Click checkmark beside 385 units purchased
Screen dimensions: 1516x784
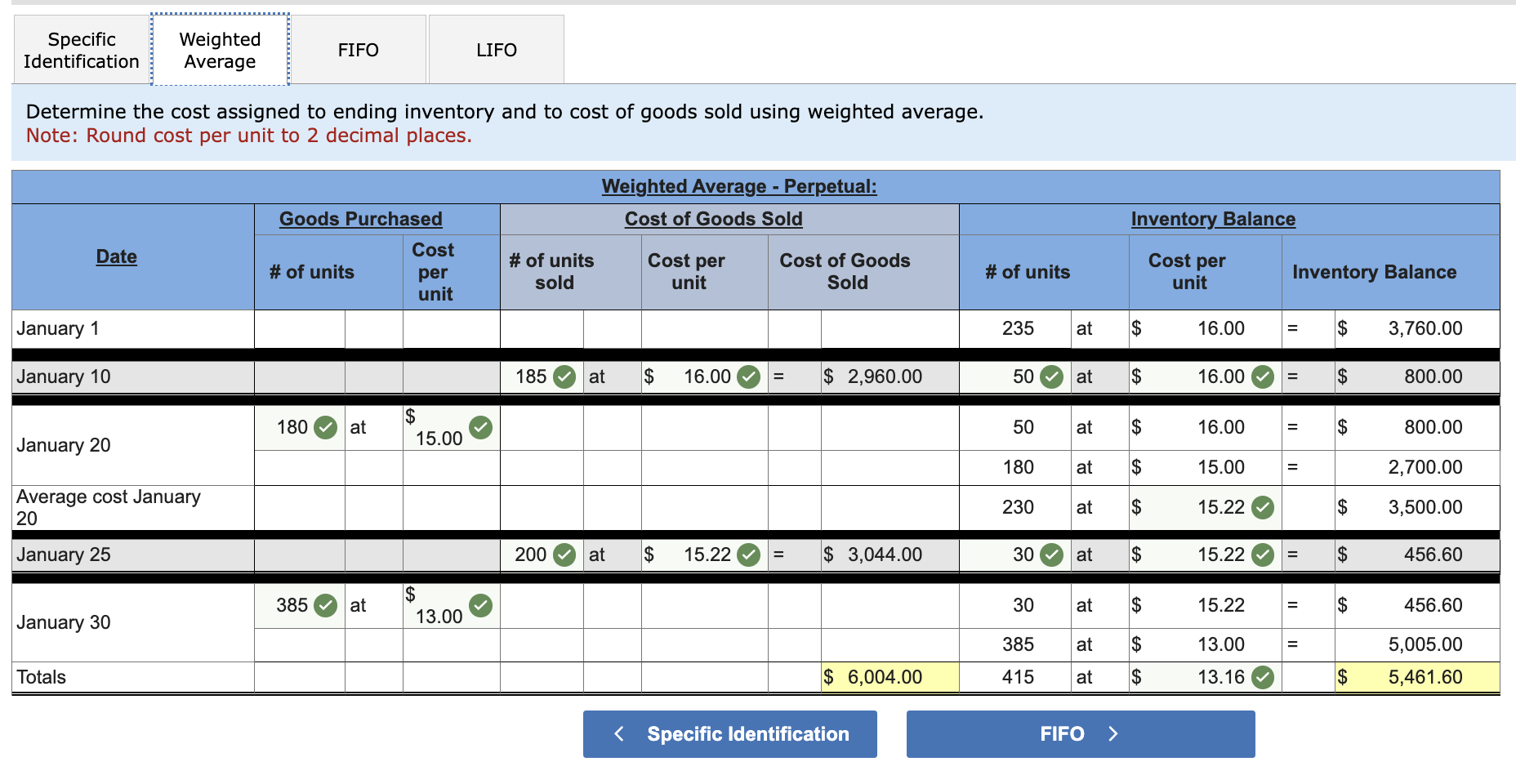326,605
